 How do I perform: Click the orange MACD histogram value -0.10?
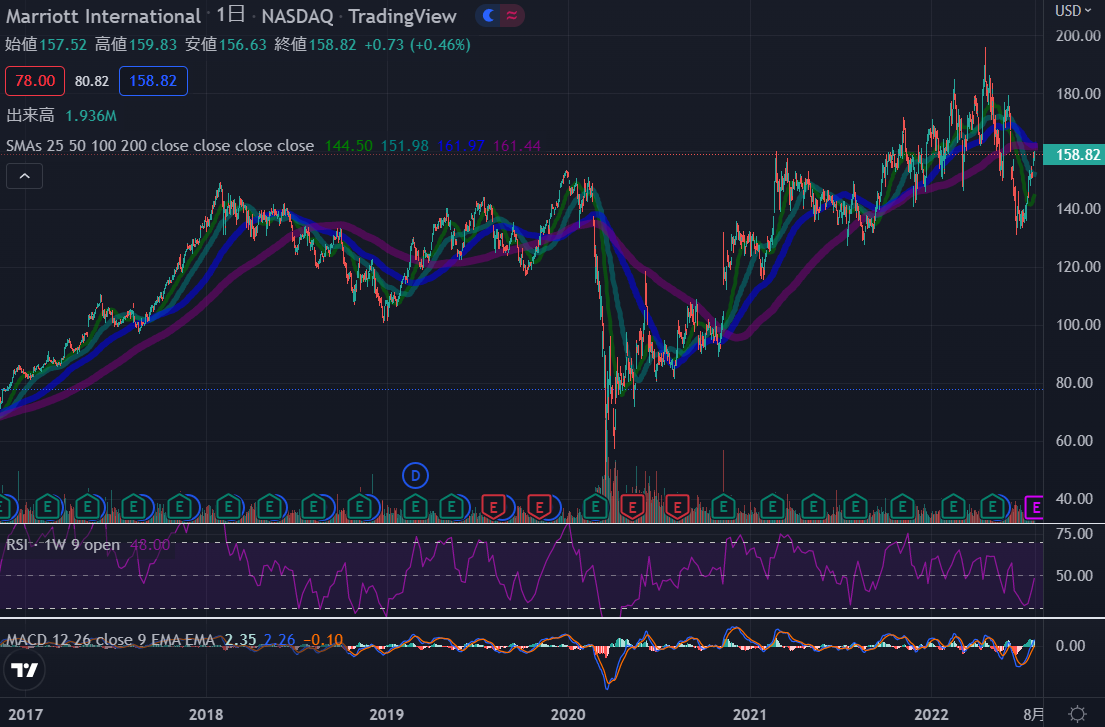click(x=323, y=640)
